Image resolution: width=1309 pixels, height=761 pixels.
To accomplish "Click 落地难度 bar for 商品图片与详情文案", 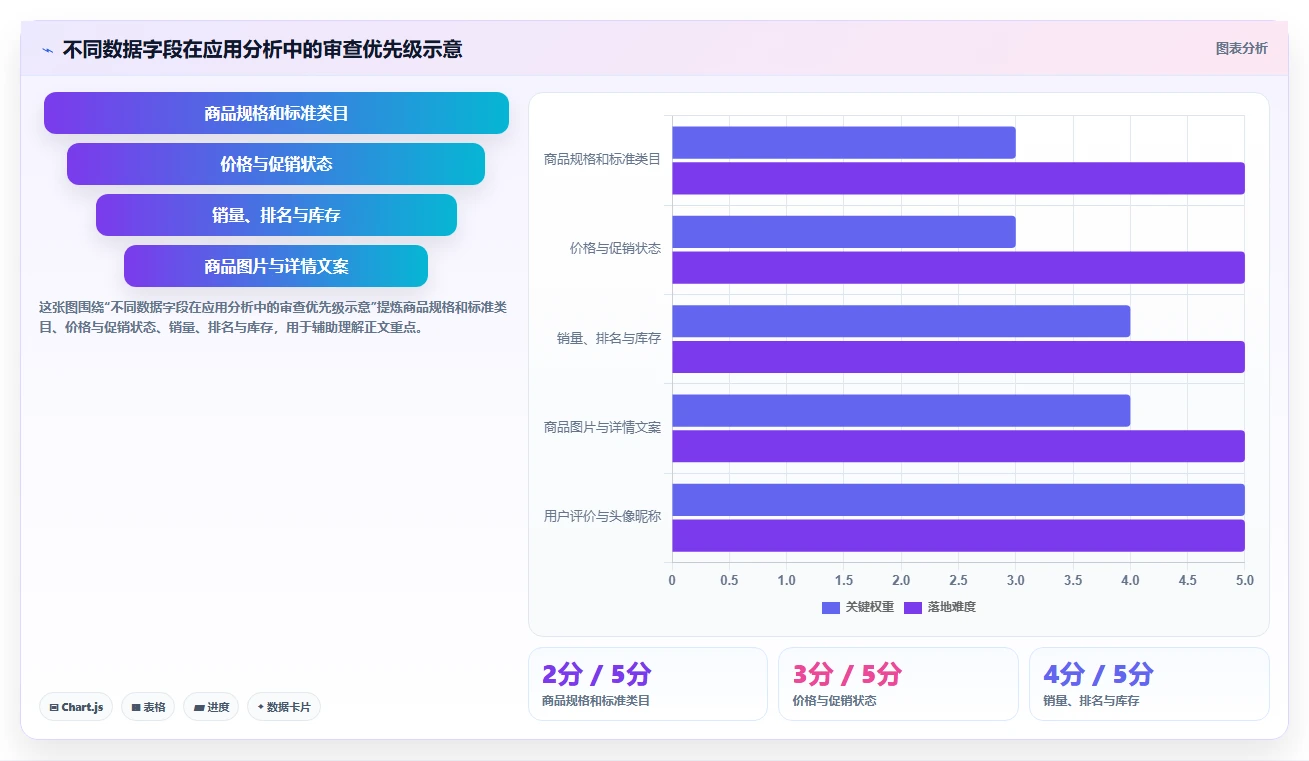I will tap(958, 446).
